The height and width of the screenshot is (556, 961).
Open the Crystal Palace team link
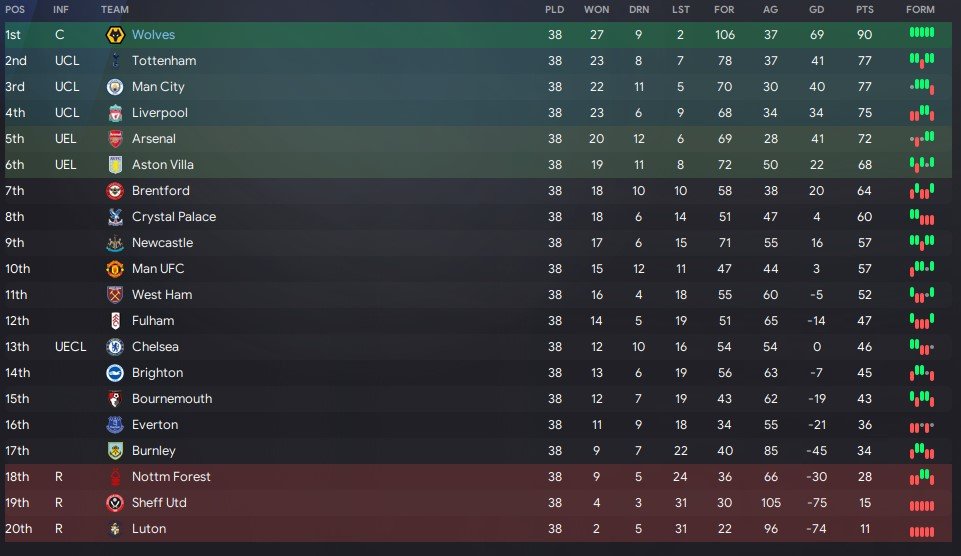[x=173, y=216]
